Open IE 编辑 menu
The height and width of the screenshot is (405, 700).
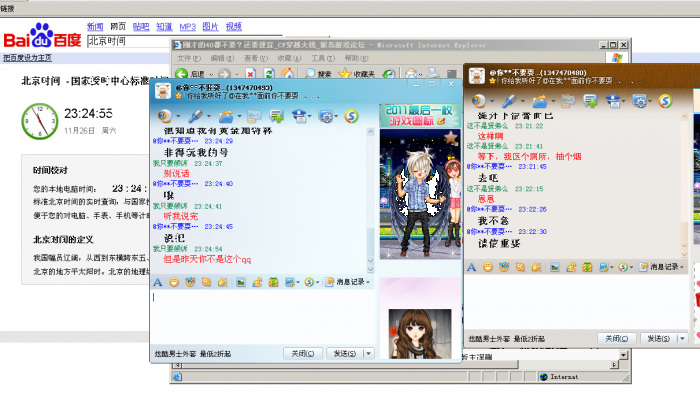pos(222,58)
